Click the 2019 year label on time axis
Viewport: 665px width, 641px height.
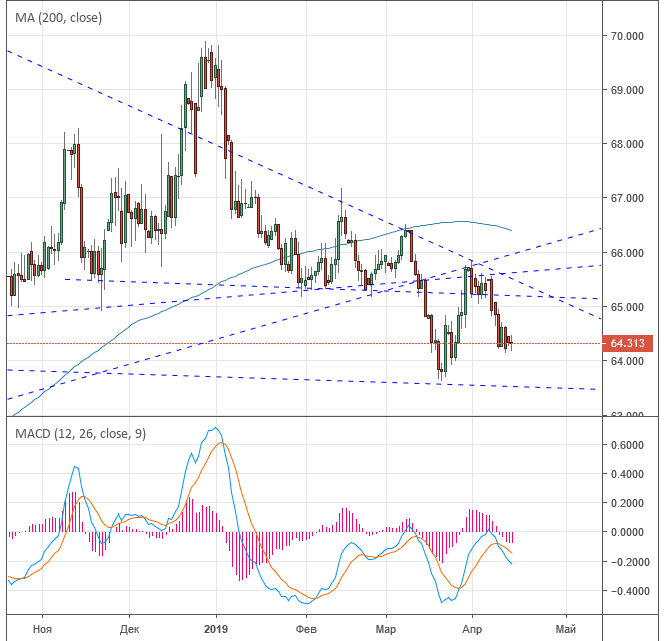[x=216, y=629]
